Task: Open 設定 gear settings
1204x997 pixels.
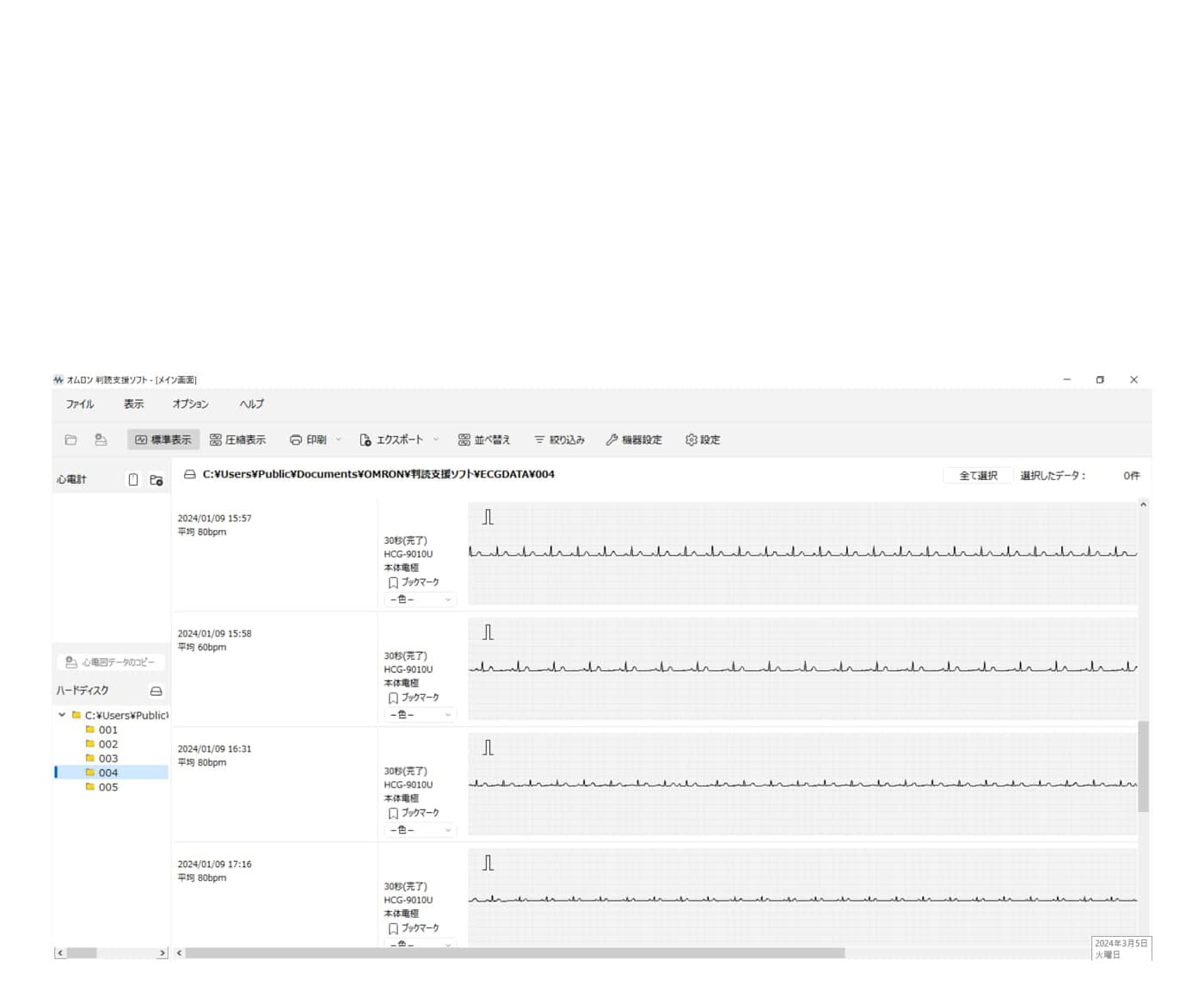Action: click(x=703, y=440)
